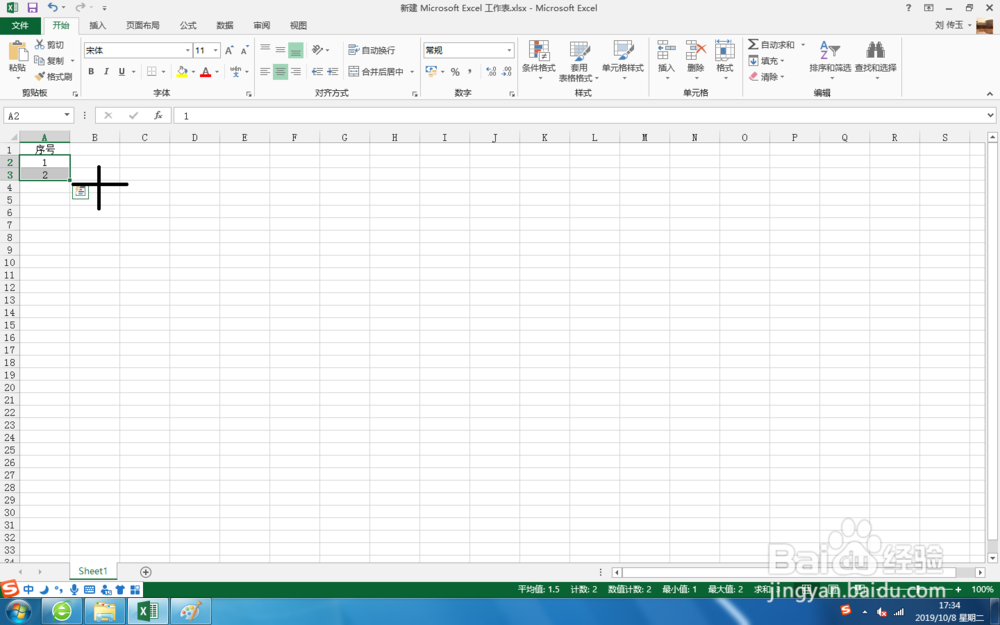Open Sort and Filter tool
This screenshot has height=625, width=1000.
[830, 60]
